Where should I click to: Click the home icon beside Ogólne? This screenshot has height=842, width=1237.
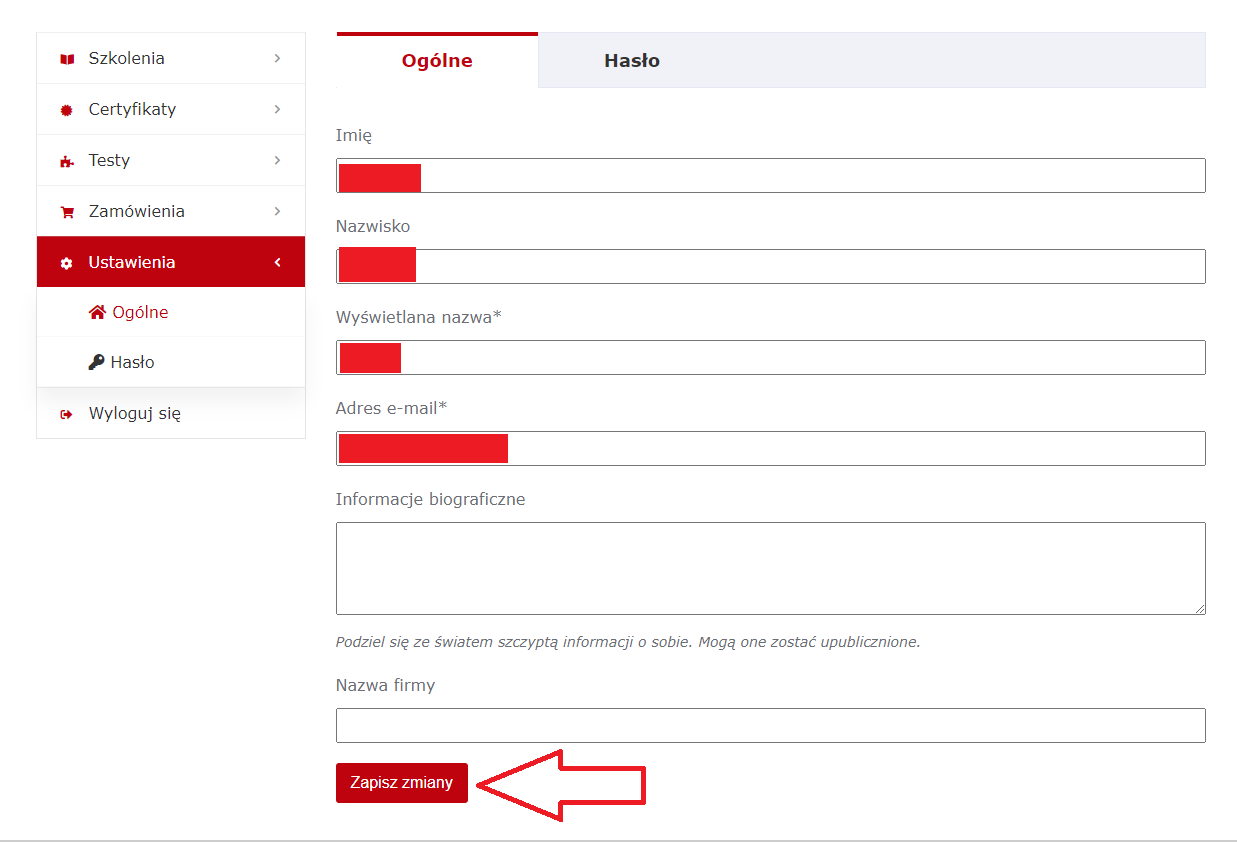click(x=97, y=312)
